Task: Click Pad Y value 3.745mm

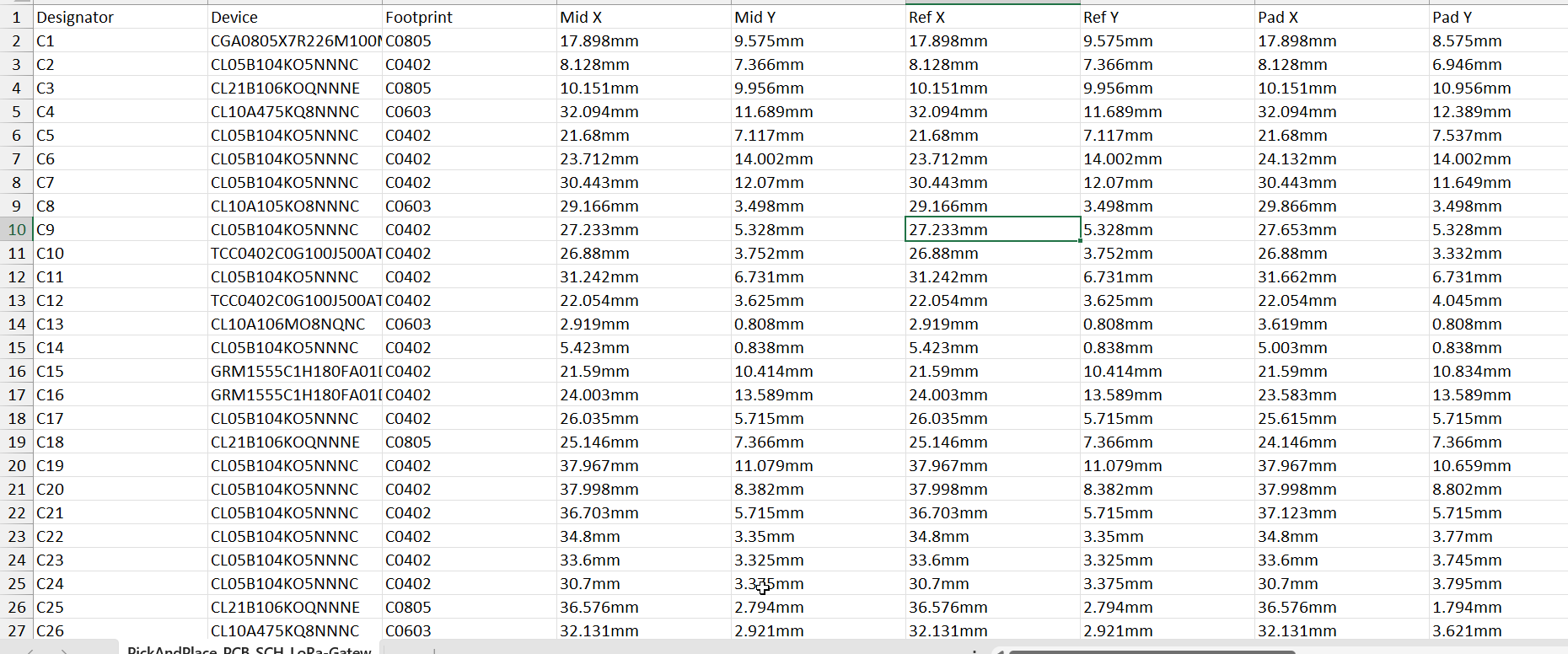Action: [x=1498, y=560]
